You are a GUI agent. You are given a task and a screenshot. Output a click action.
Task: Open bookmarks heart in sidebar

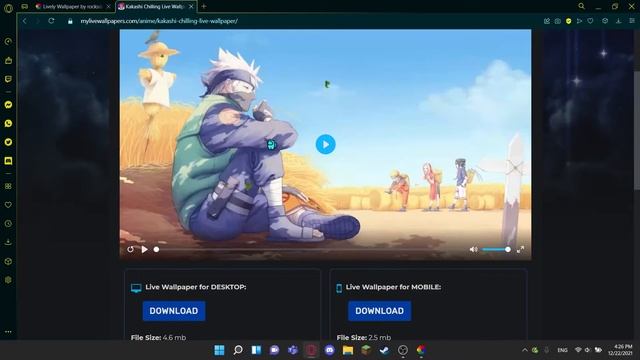pyautogui.click(x=8, y=205)
